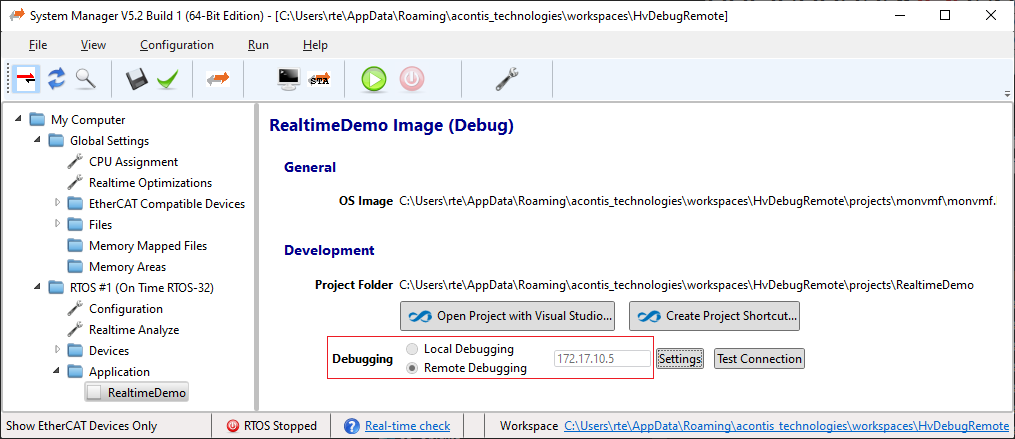Open the View menu
The width and height of the screenshot is (1015, 439).
click(93, 45)
